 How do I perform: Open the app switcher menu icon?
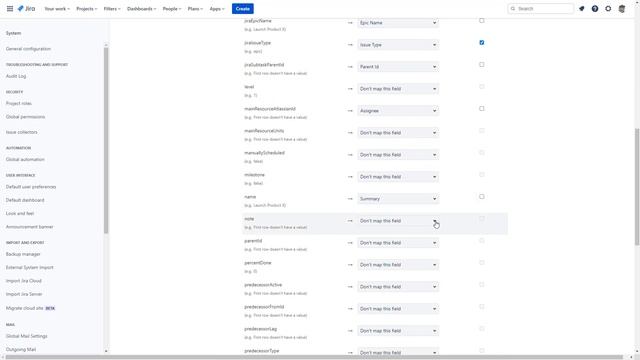point(10,9)
